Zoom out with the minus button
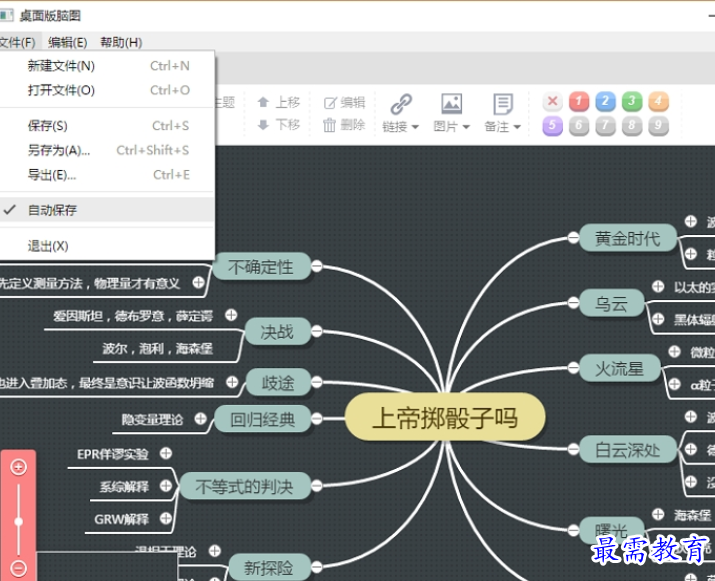The height and width of the screenshot is (581, 715). coord(18,568)
